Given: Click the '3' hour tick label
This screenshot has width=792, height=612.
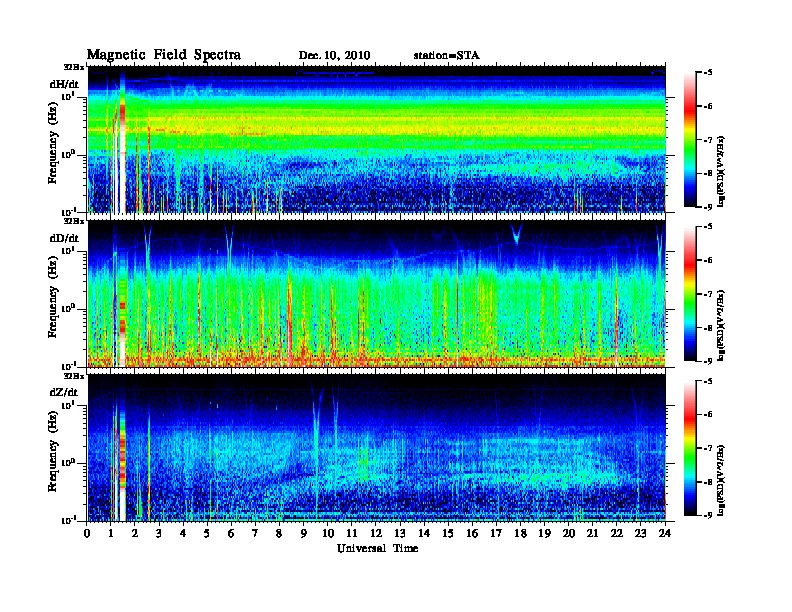Looking at the screenshot, I should click(160, 533).
